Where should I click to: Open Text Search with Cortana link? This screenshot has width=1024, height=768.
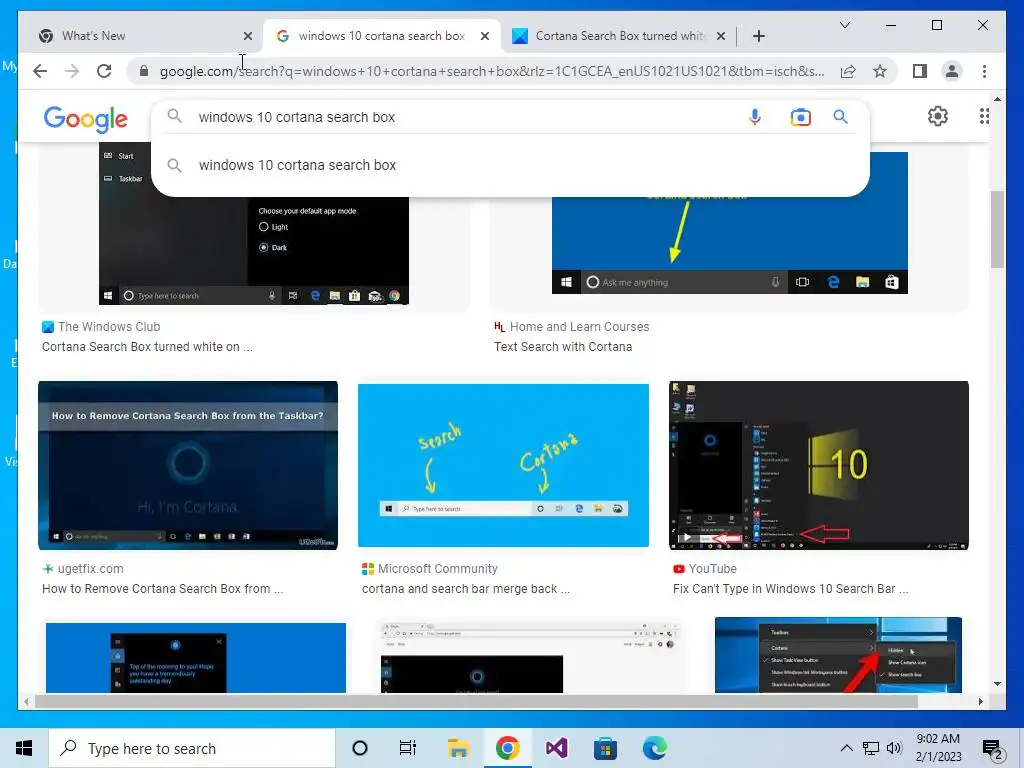click(x=563, y=347)
